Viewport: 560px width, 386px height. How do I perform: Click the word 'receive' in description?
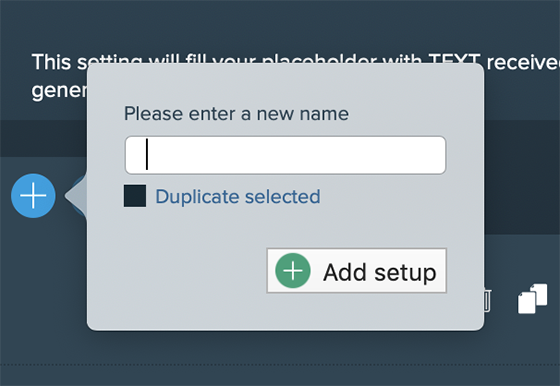coord(522,62)
